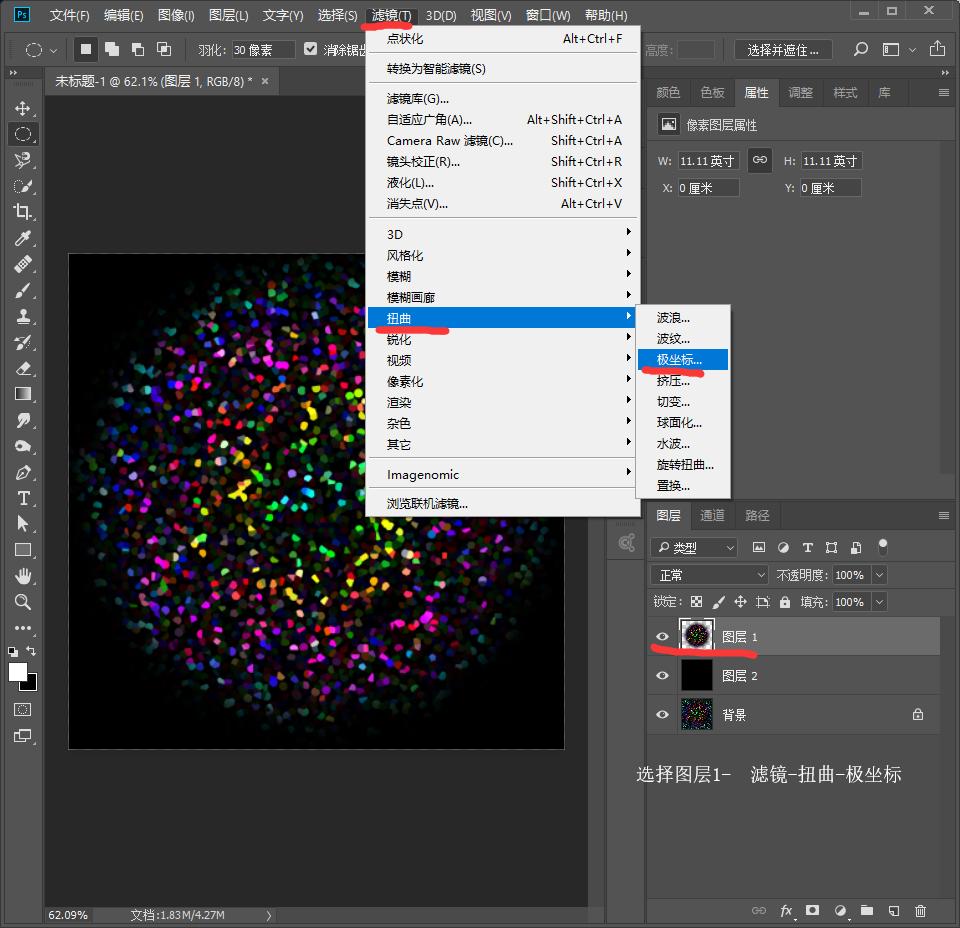
Task: Switch to the 通道 channels tab
Action: tap(712, 515)
